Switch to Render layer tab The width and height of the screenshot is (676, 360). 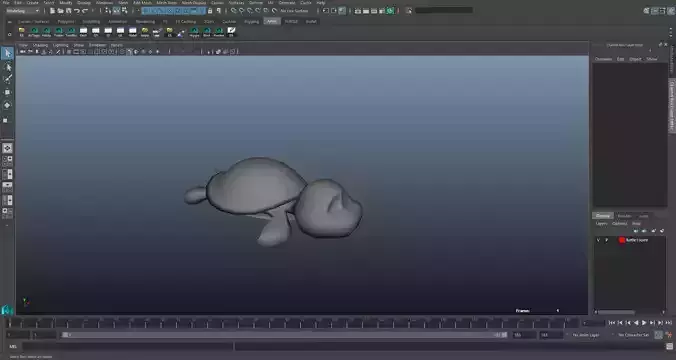coord(624,216)
